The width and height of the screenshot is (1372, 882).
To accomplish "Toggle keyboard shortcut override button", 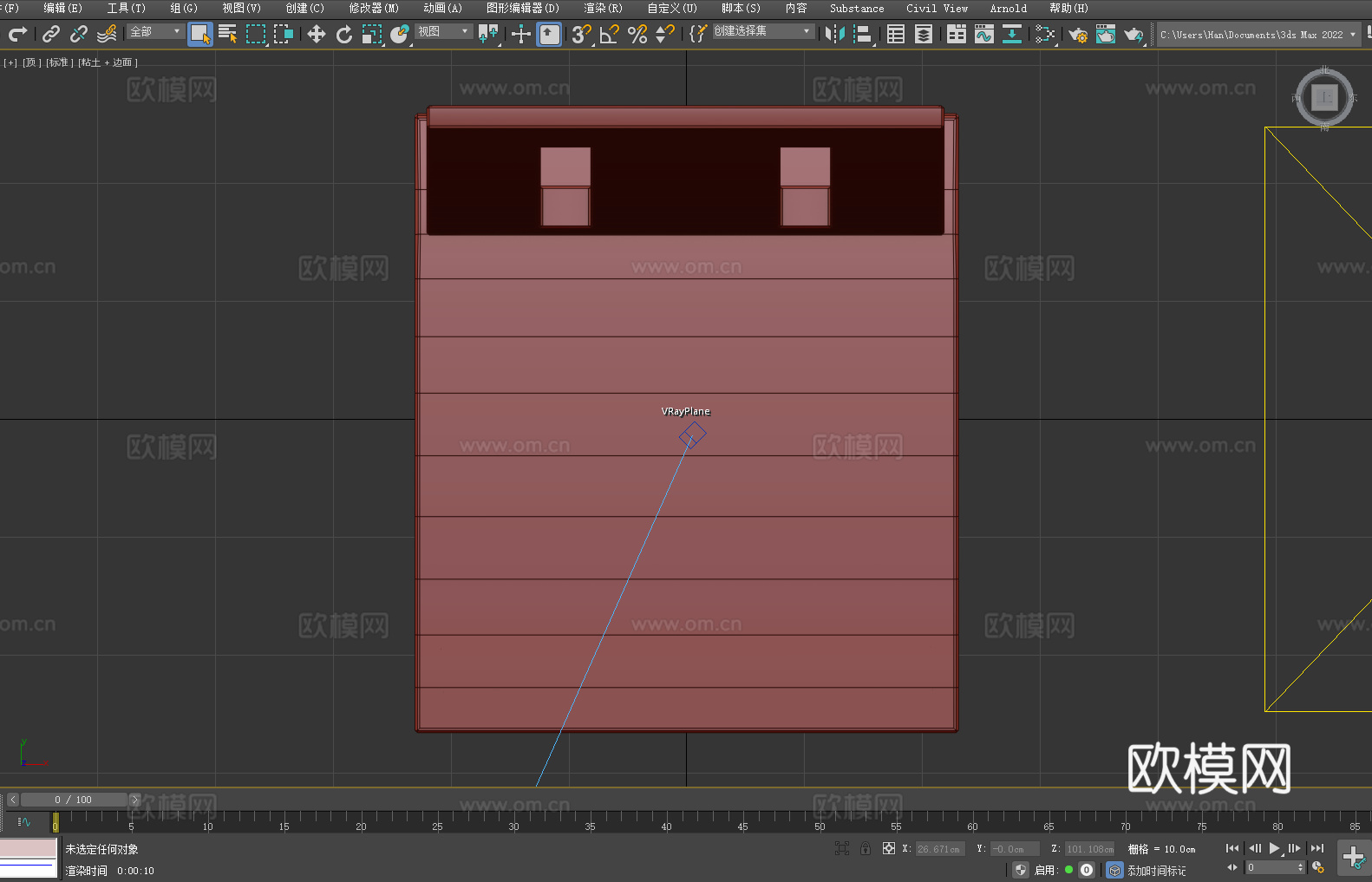I will [549, 34].
